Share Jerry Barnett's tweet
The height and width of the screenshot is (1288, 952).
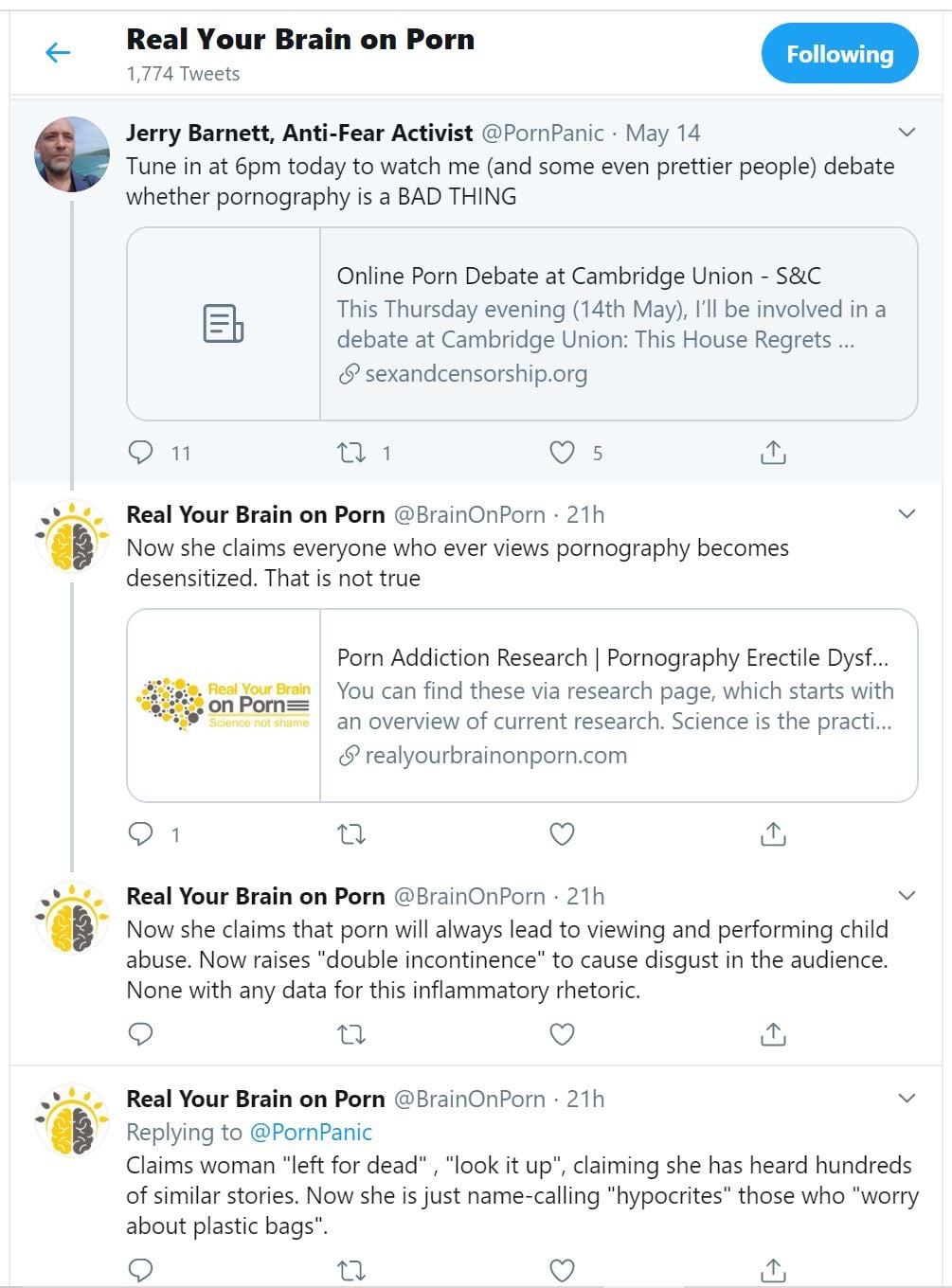coord(773,452)
